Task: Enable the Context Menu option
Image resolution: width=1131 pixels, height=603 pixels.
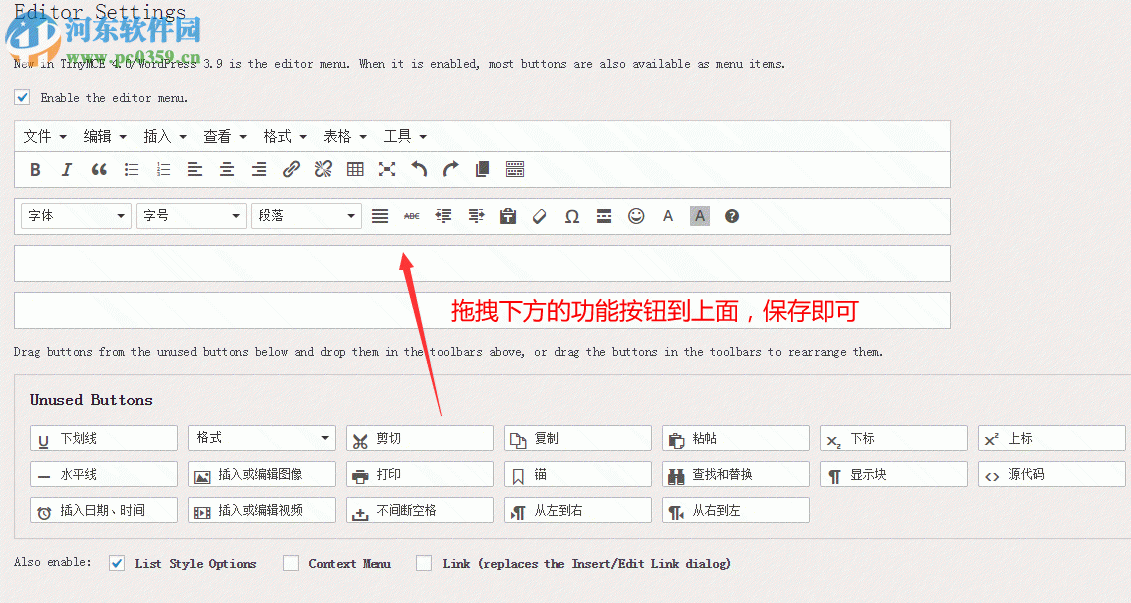Action: tap(290, 563)
